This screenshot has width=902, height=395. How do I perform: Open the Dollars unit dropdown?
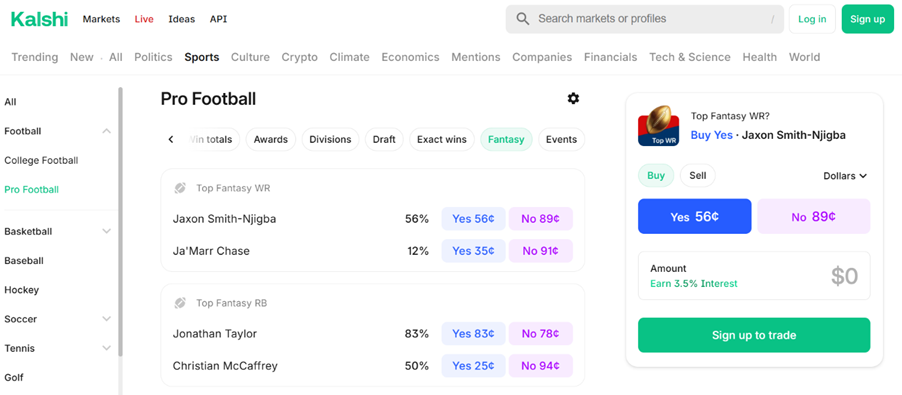coord(844,176)
